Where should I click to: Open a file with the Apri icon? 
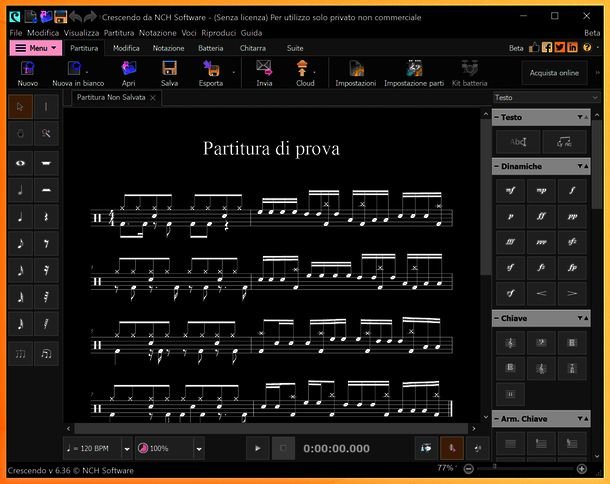(128, 74)
